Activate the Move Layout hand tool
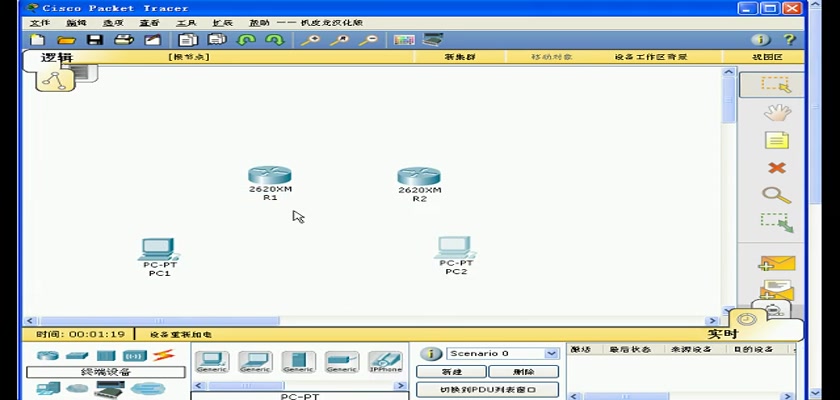This screenshot has width=840, height=400. click(776, 113)
